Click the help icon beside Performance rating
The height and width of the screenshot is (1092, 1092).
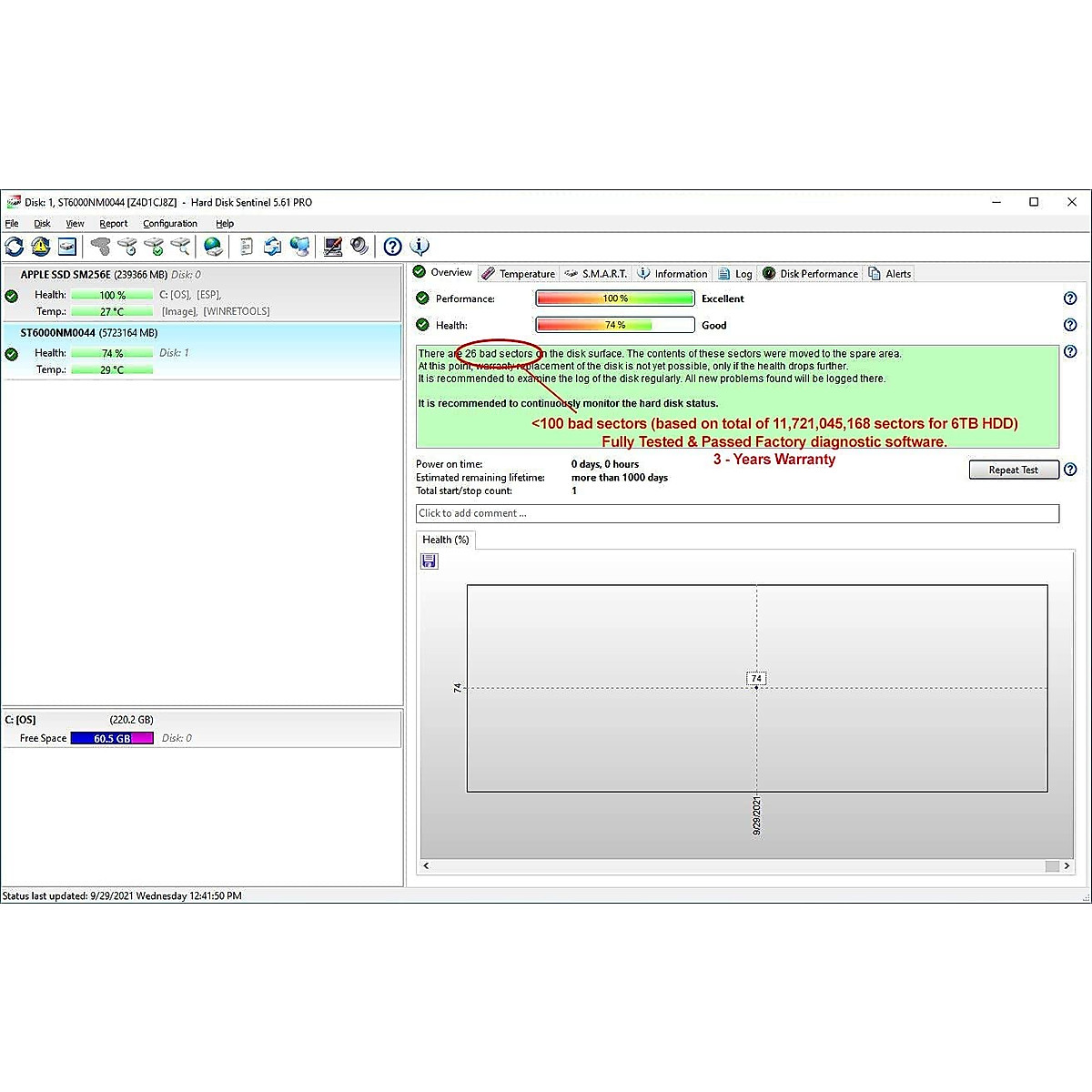[x=1070, y=298]
